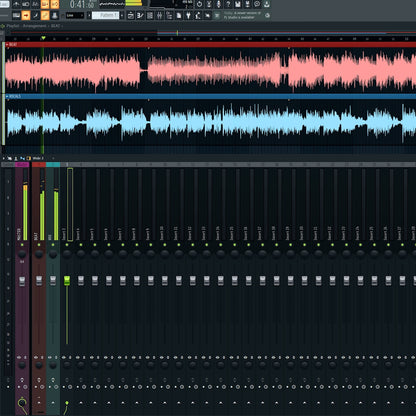
Task: Click the blue VOCALS waveform clip
Action: tap(211, 122)
